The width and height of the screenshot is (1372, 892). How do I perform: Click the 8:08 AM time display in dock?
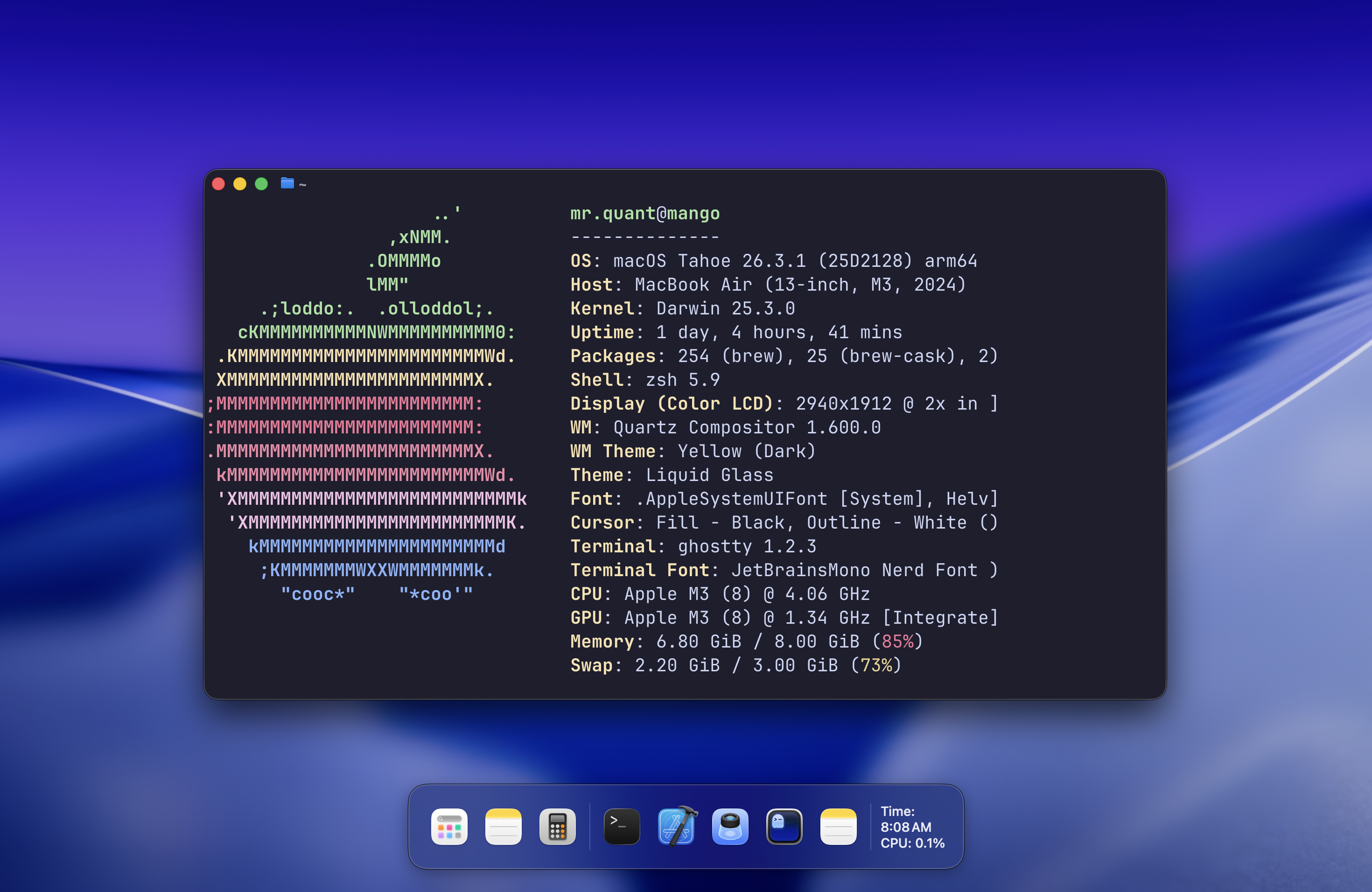pos(906,827)
